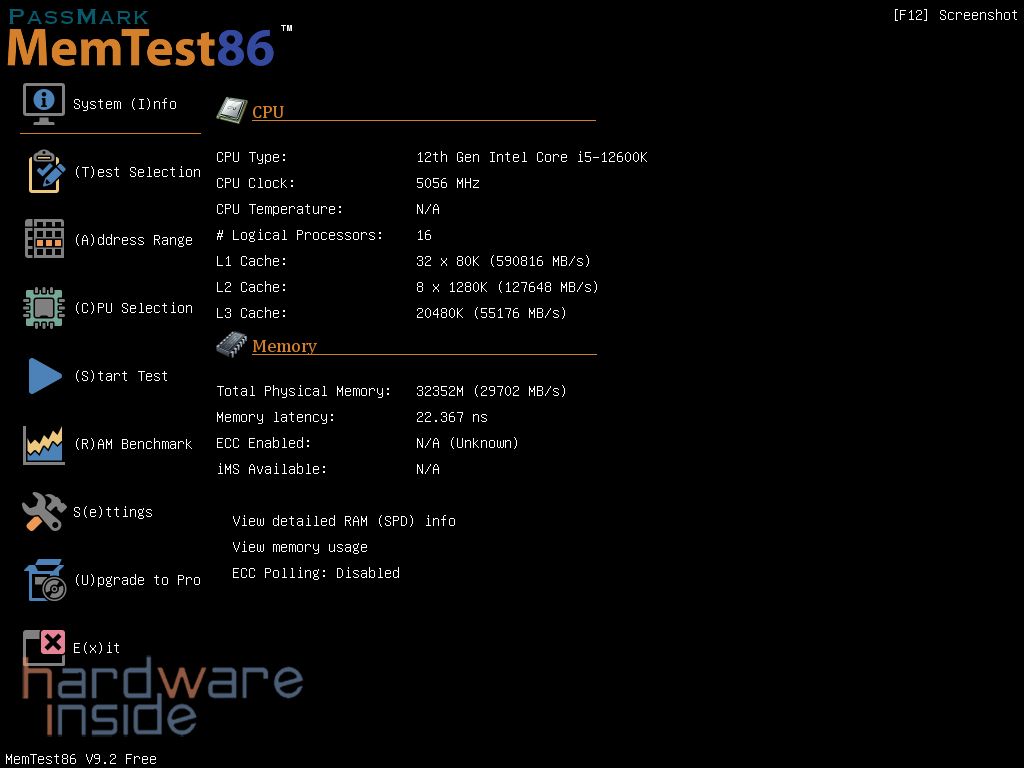The image size is (1024, 768).
Task: Select View memory usage
Action: [300, 547]
